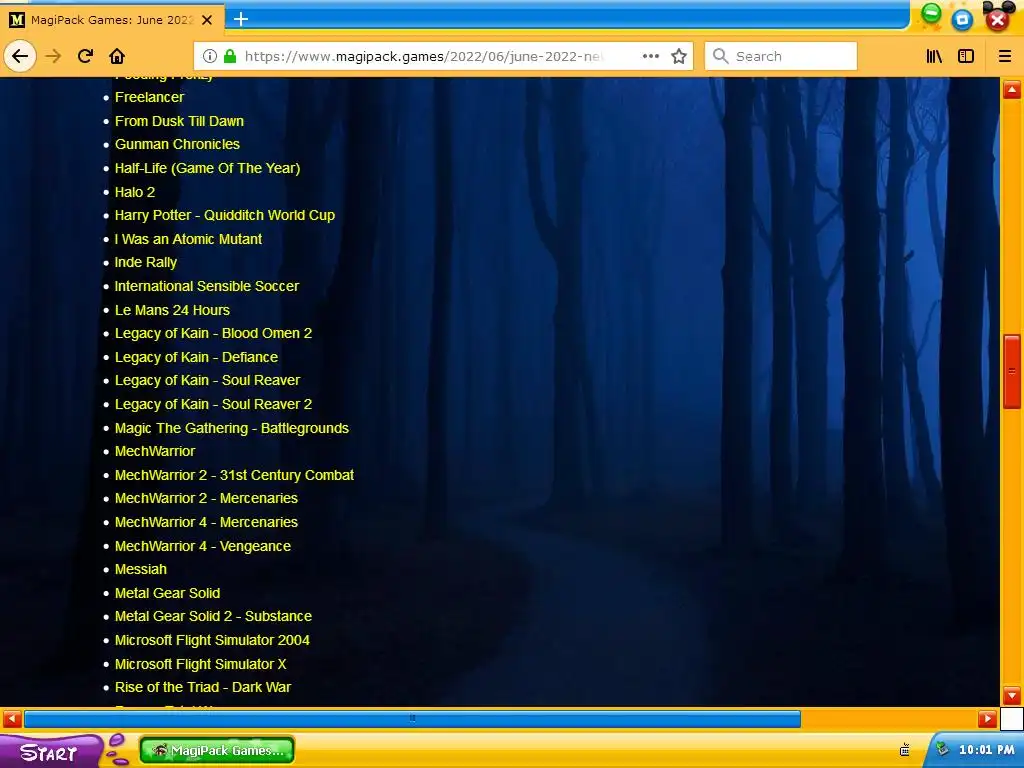Screen dimensions: 1024x768
Task: View secure connection padlock details
Action: [230, 56]
